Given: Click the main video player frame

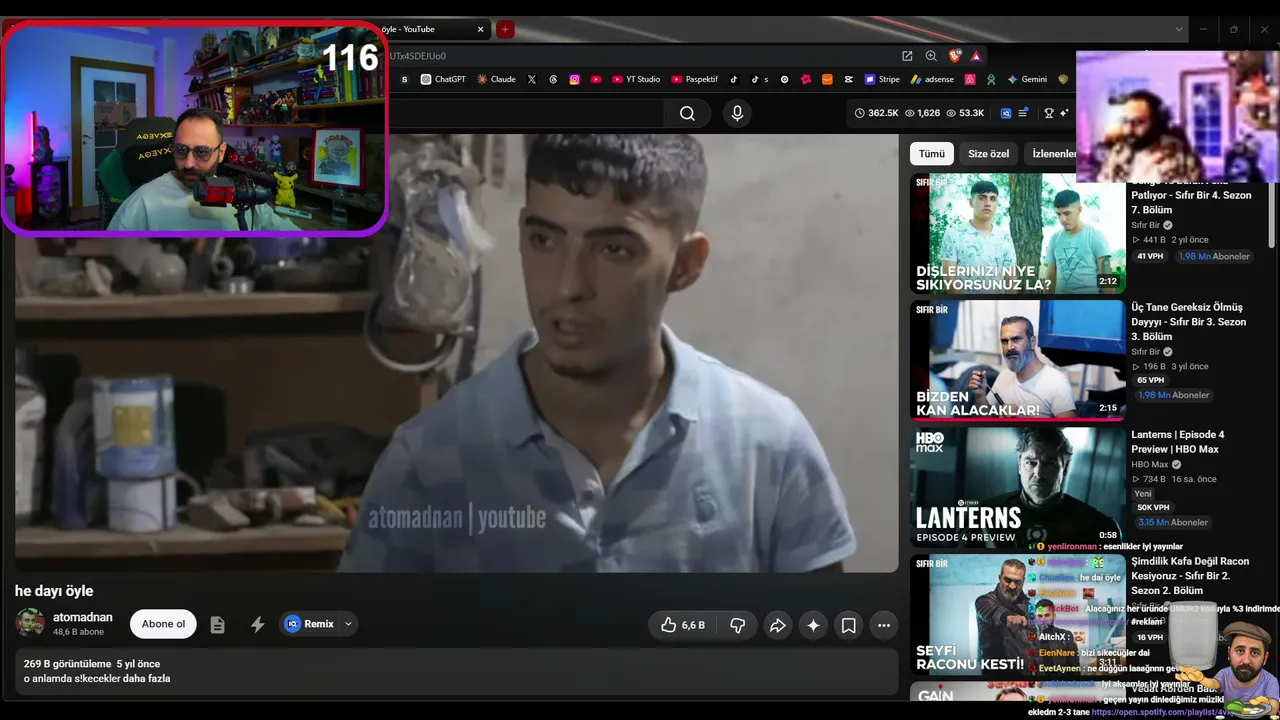Looking at the screenshot, I should (x=457, y=353).
